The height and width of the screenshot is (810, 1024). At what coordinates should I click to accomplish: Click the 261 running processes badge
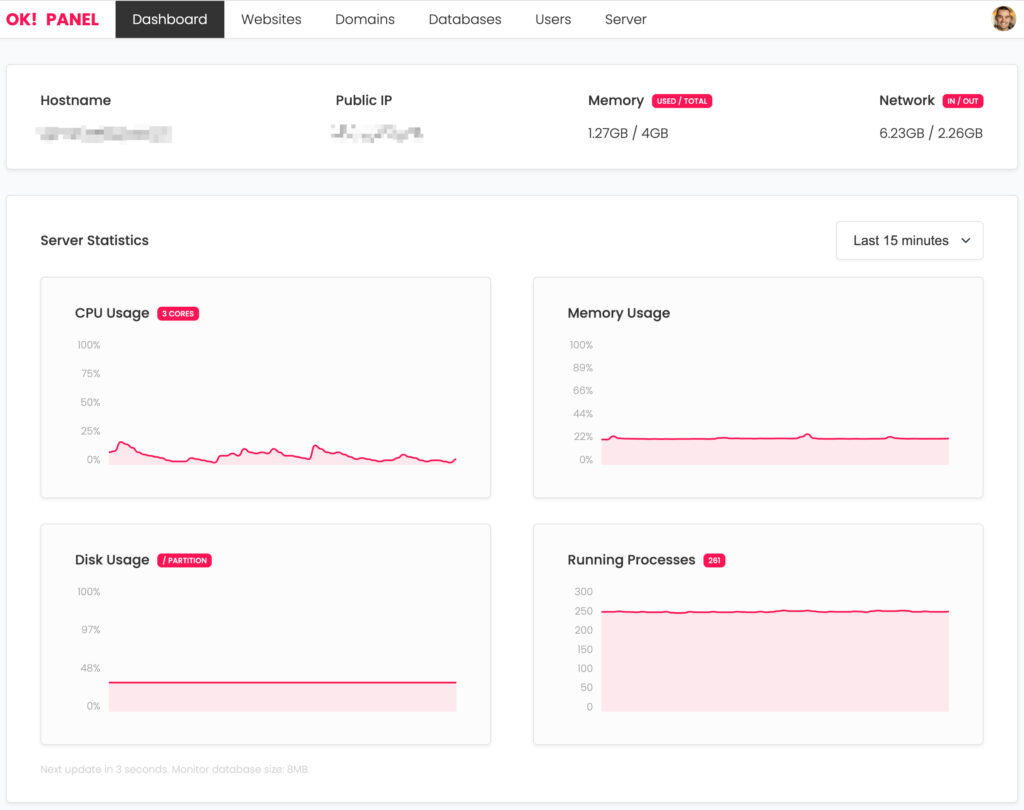point(714,561)
